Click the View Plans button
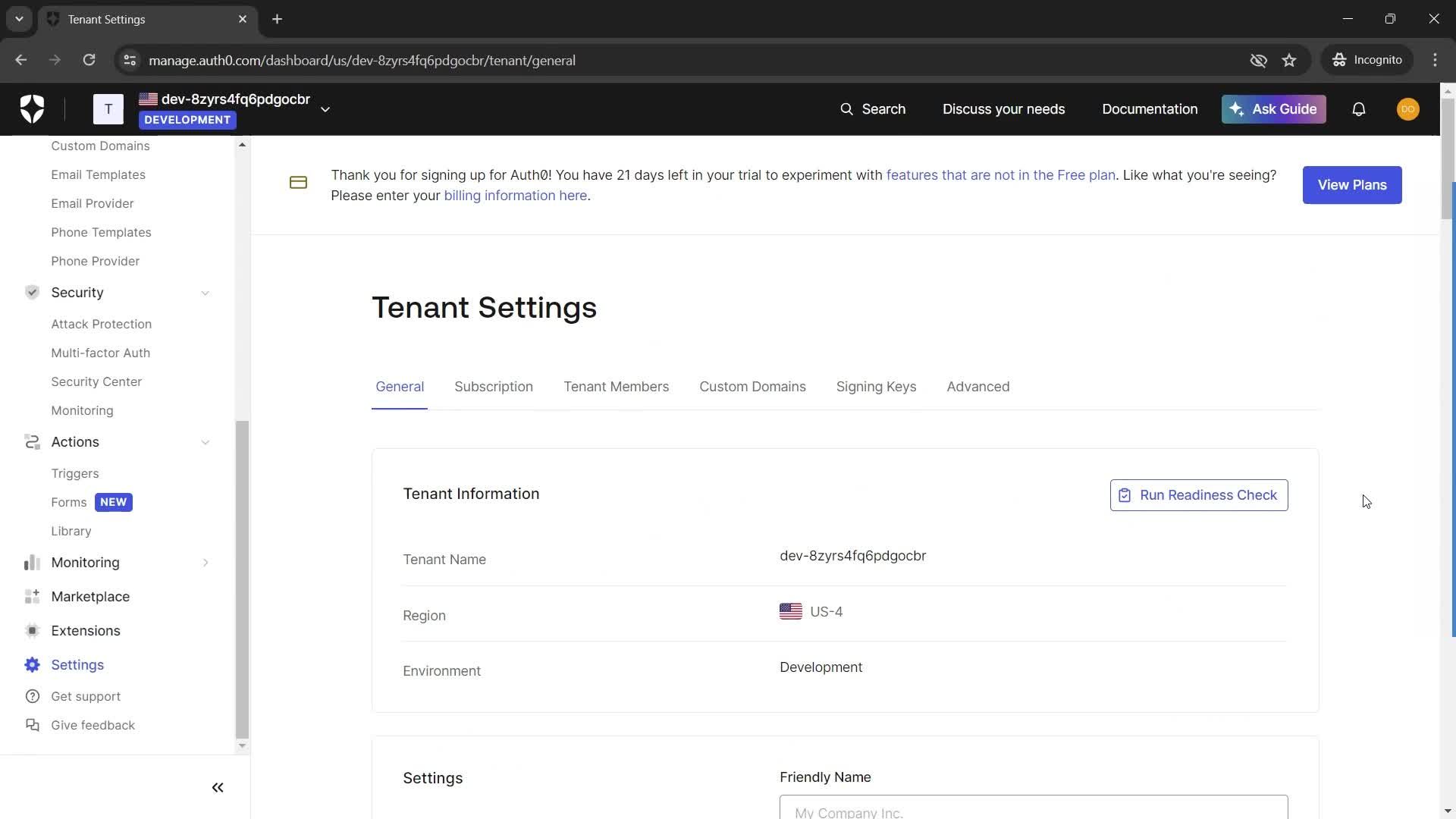Screen dimensions: 1456x819 coord(1352,185)
